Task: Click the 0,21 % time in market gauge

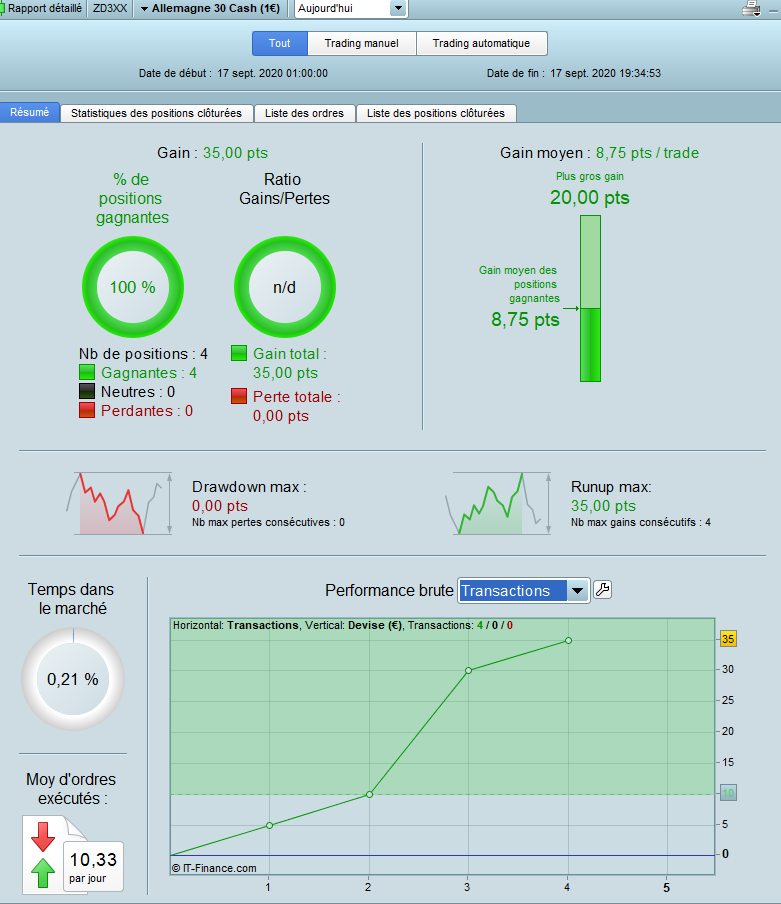Action: coord(73,679)
